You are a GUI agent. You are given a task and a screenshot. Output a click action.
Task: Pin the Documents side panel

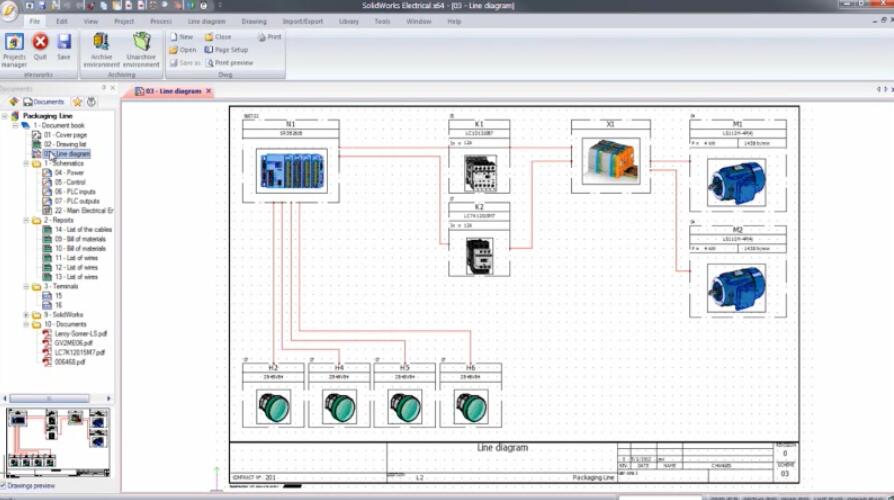(104, 88)
